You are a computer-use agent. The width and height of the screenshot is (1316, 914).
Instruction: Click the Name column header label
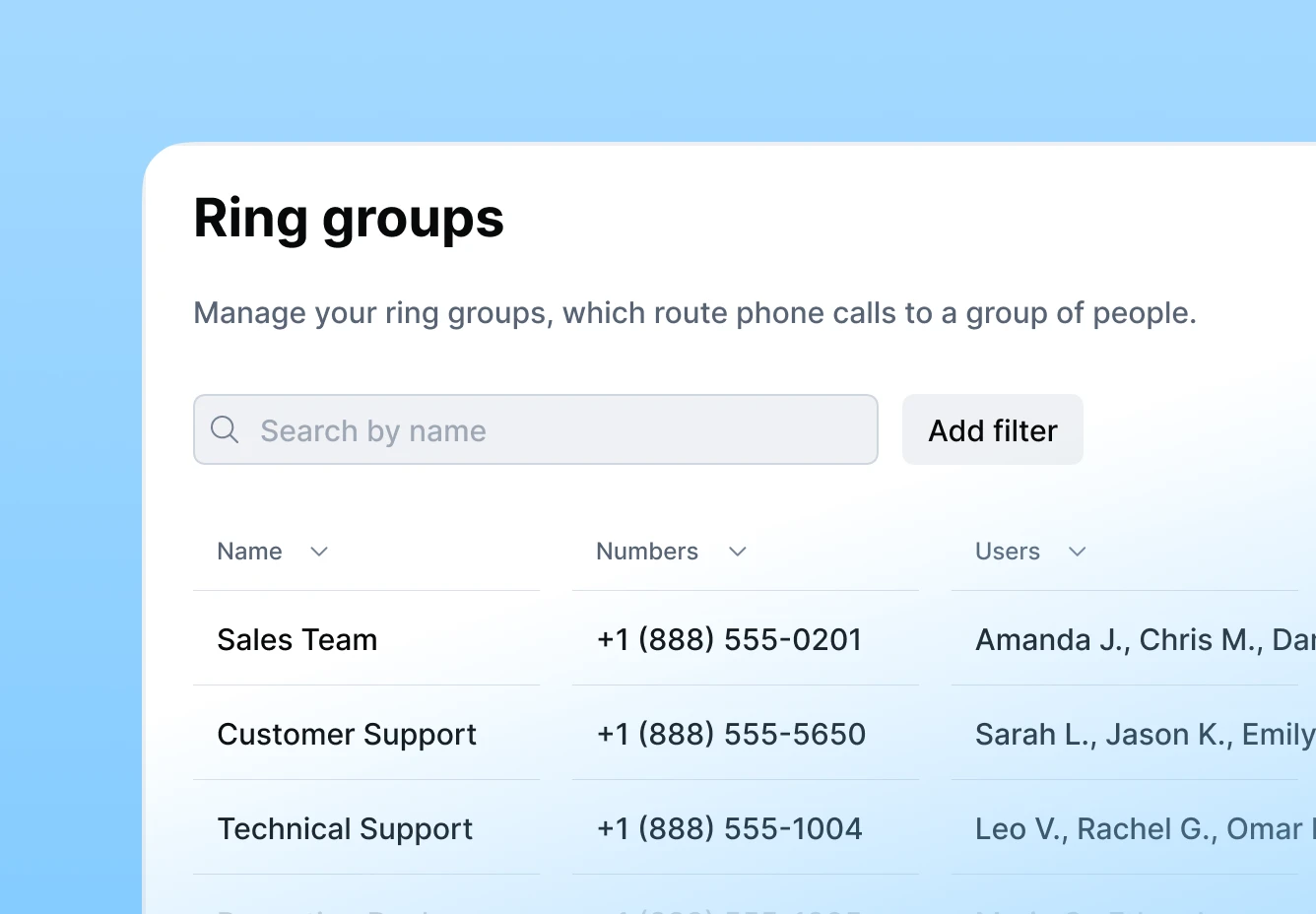pos(249,552)
